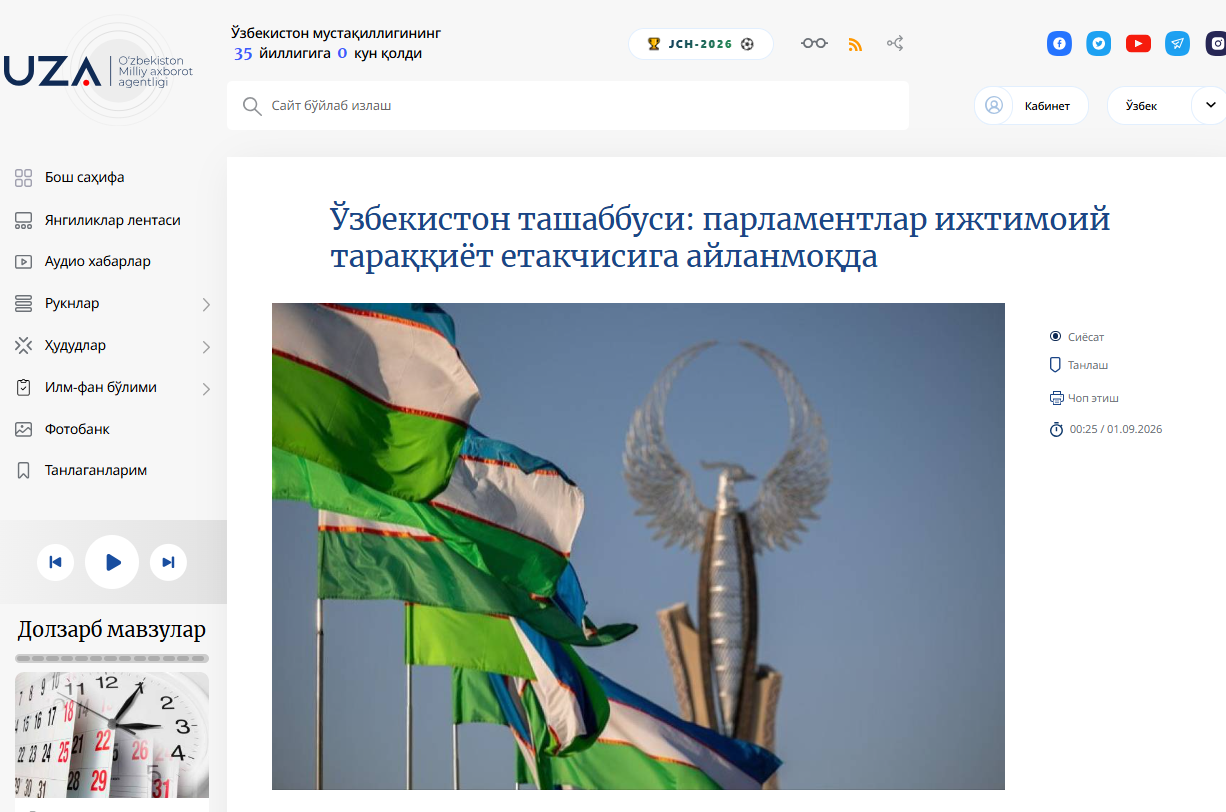Click the Кабинет button
This screenshot has height=812, width=1226.
[1031, 105]
